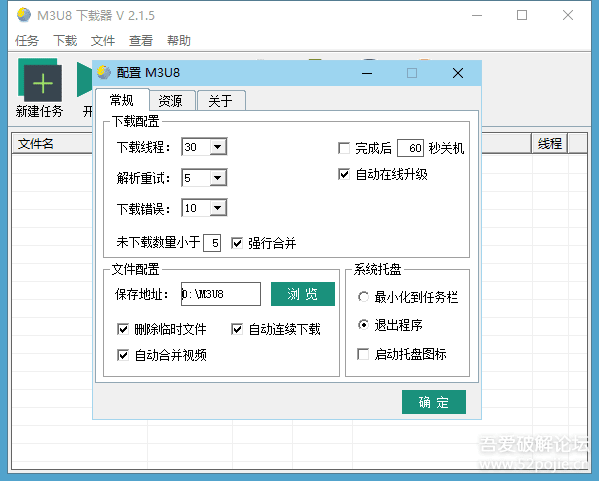Toggle 自动连续下载 checkbox
599x481 pixels.
click(x=237, y=329)
